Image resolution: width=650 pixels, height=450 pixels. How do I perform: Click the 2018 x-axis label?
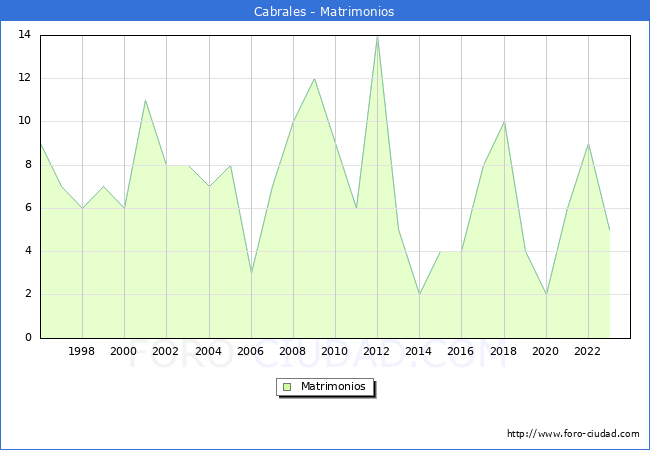click(x=503, y=351)
